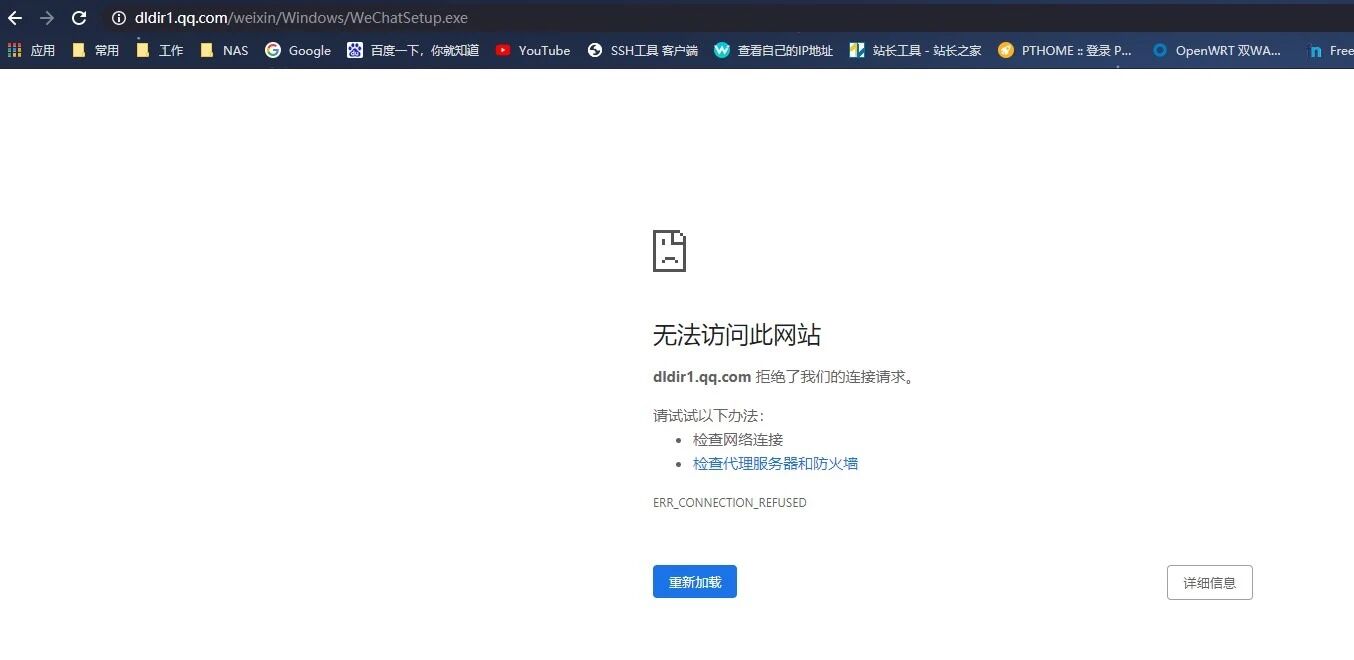Click the ERR_CONNECTION_REFUSED error code text
The width and height of the screenshot is (1354, 660).
tap(730, 503)
